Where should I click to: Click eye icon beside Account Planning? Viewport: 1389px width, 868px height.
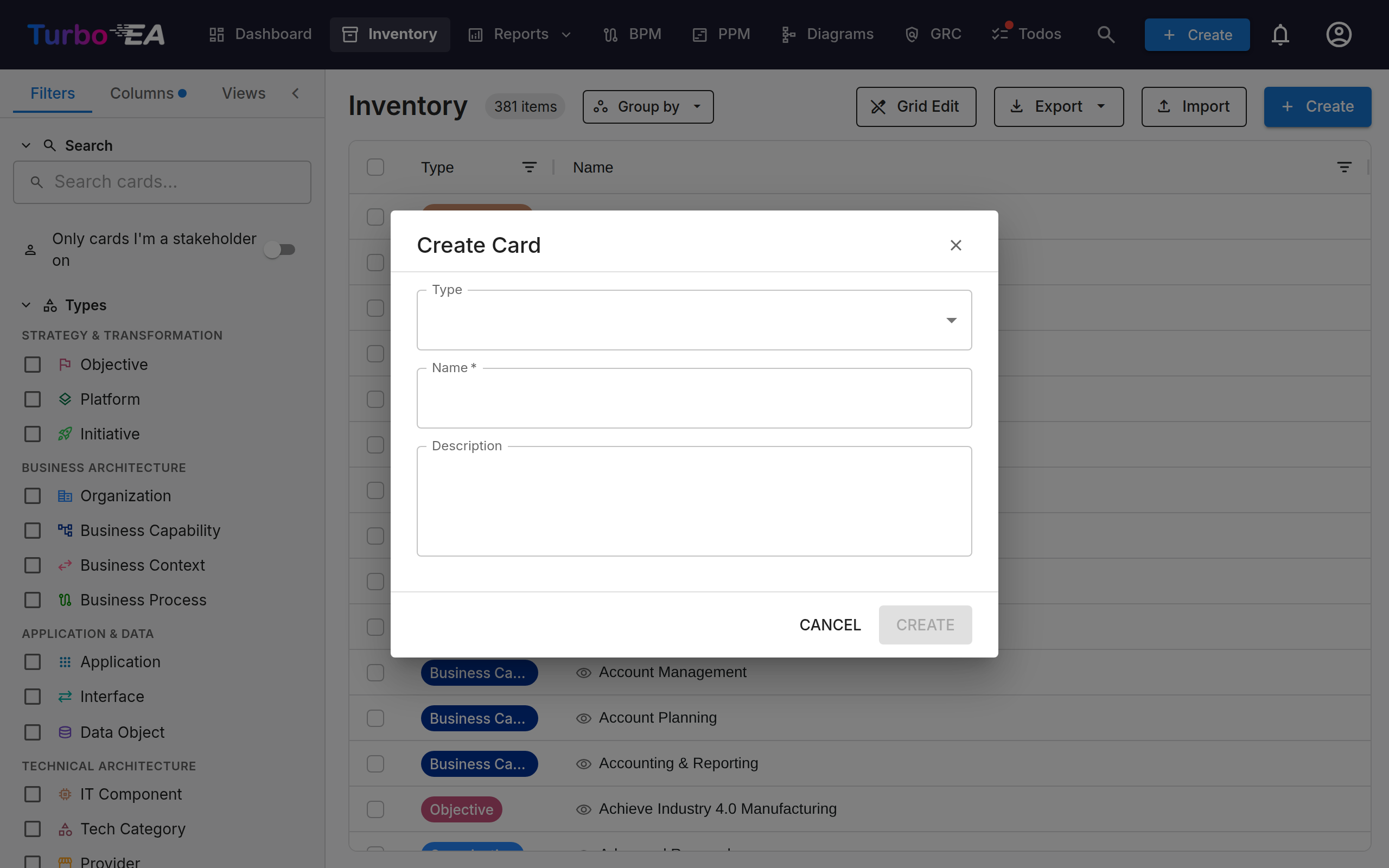[583, 718]
